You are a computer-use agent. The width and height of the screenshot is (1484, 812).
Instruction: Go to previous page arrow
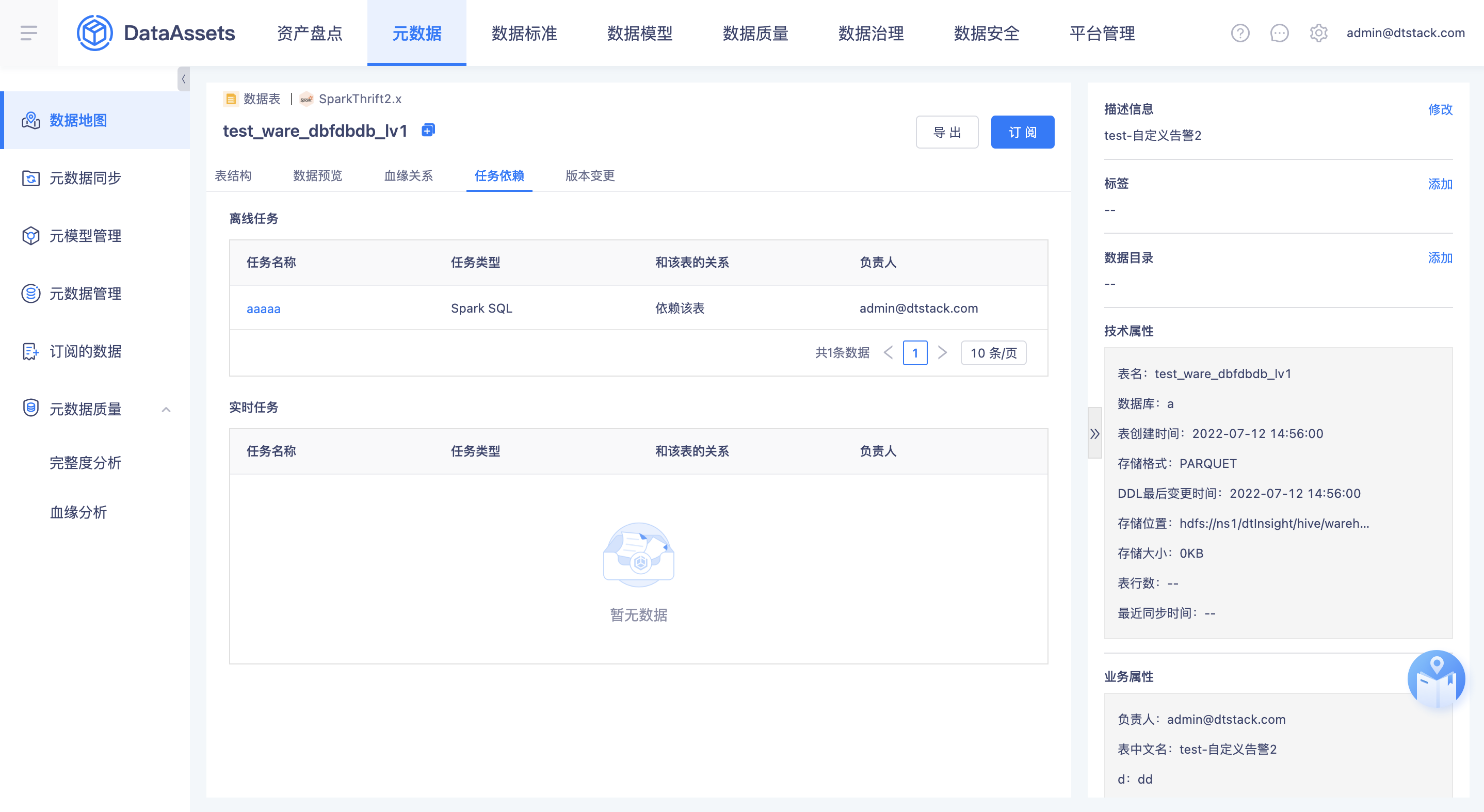888,352
